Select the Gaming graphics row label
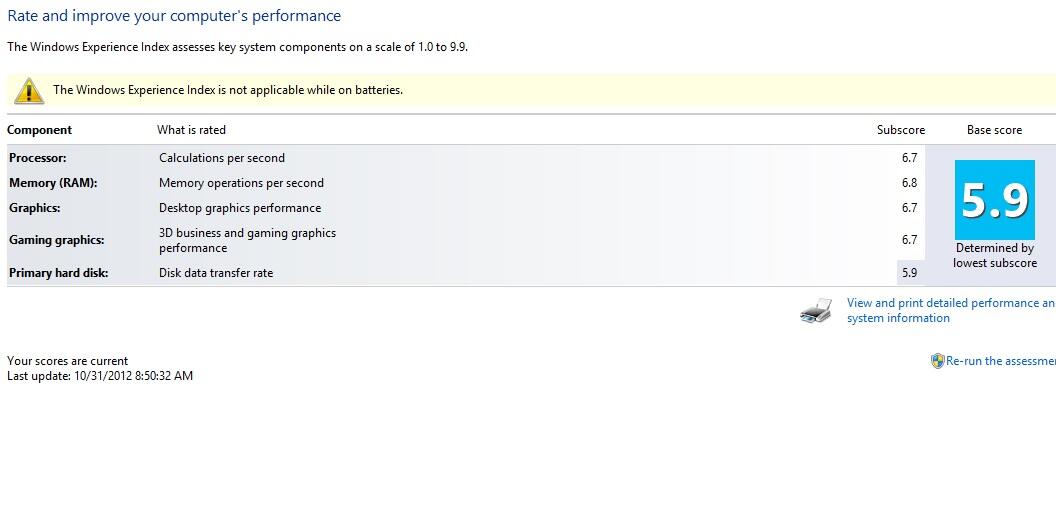1056x519 pixels. point(56,240)
